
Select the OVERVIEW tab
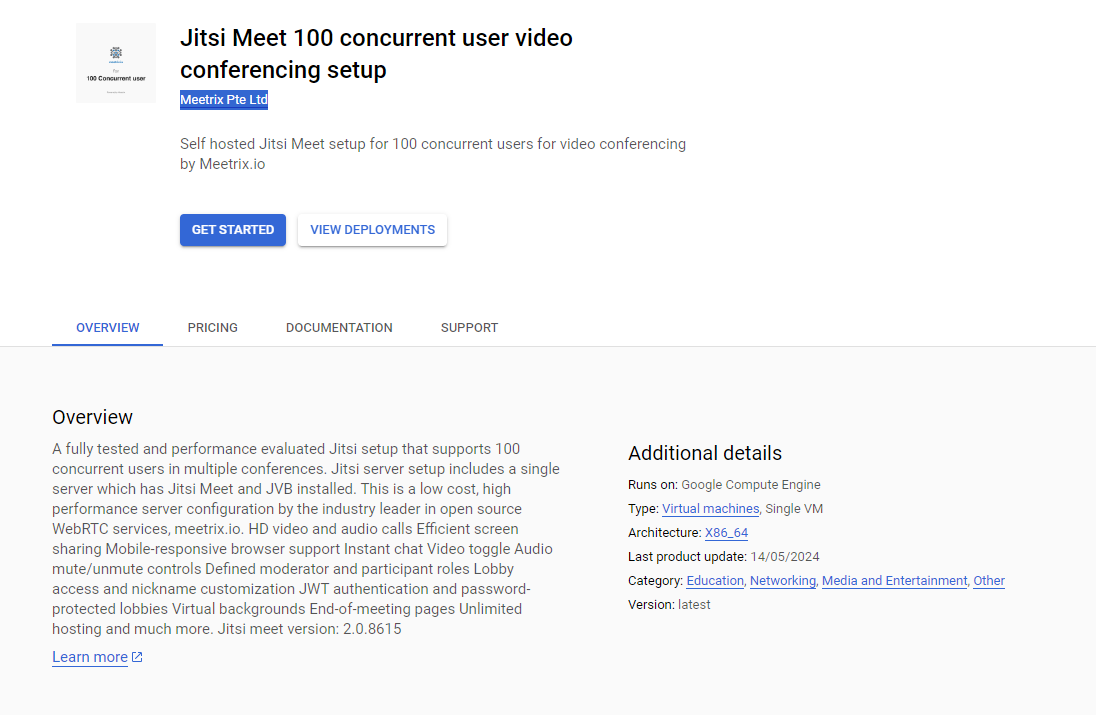click(x=107, y=327)
